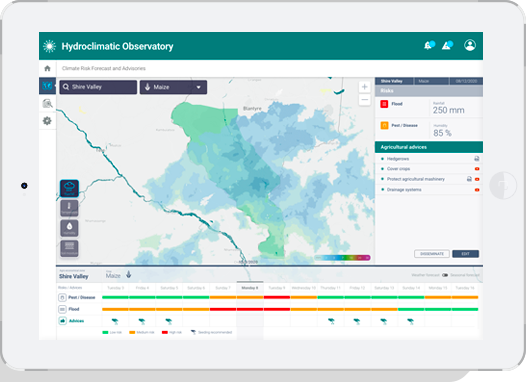
Task: Click the red icon beside Drainage systems
Action: [477, 190]
